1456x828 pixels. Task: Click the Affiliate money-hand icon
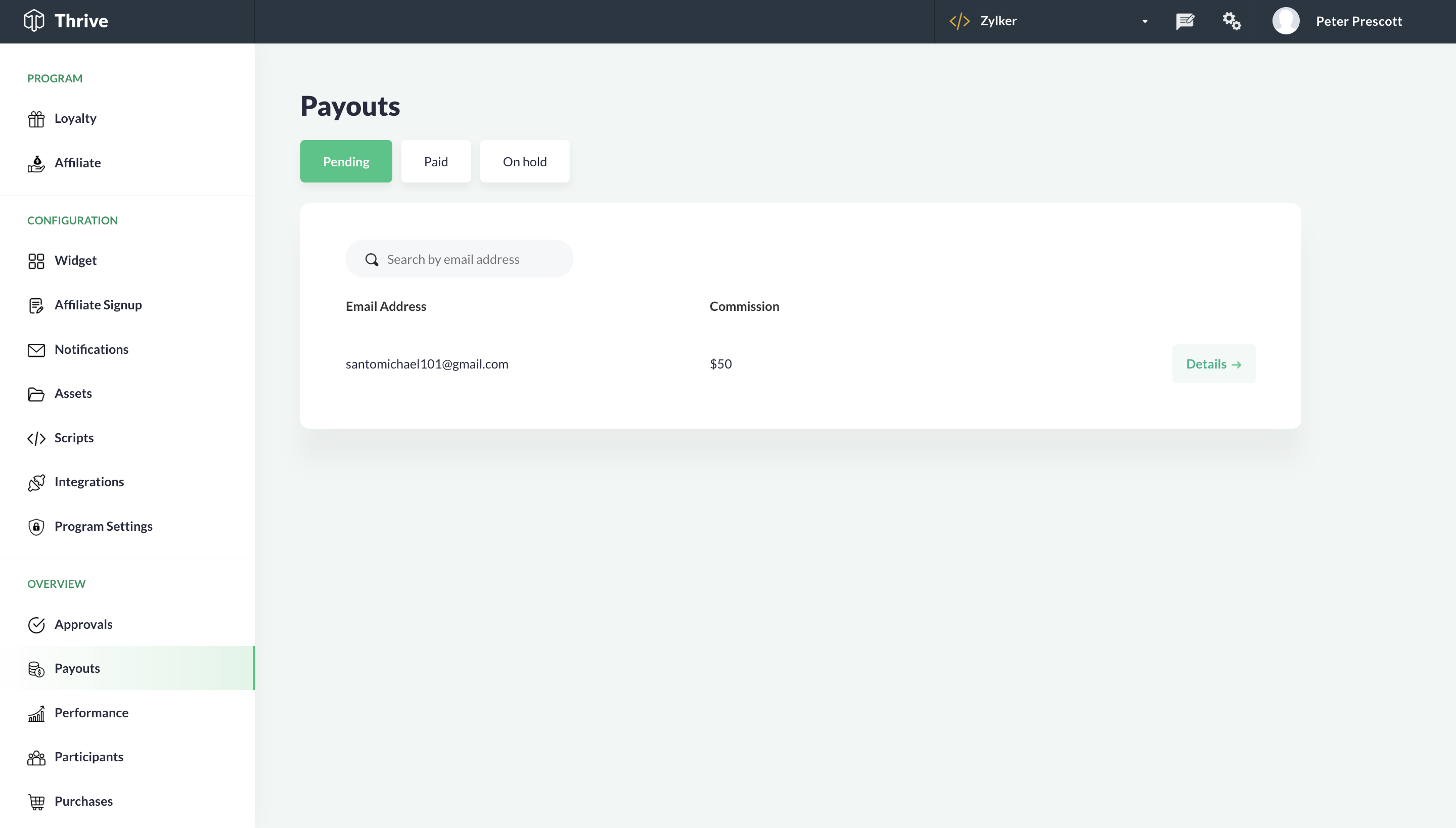[x=36, y=164]
